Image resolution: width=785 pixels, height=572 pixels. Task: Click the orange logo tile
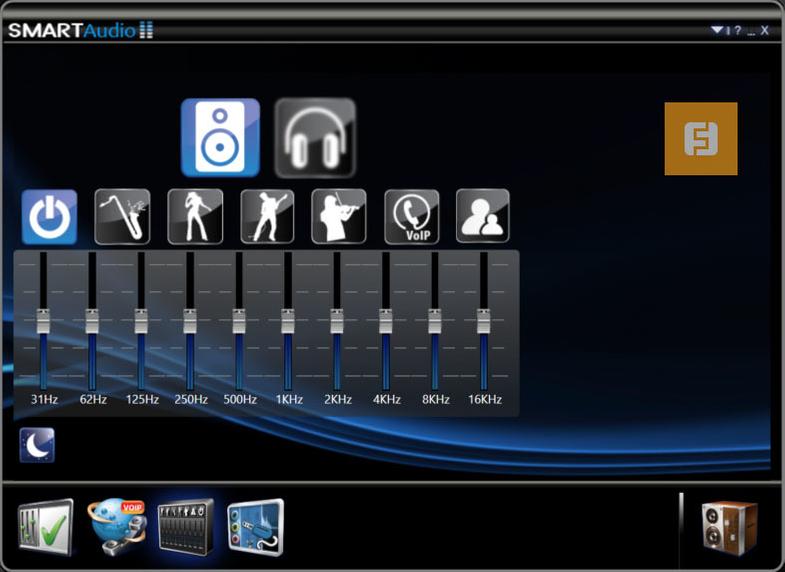coord(701,139)
